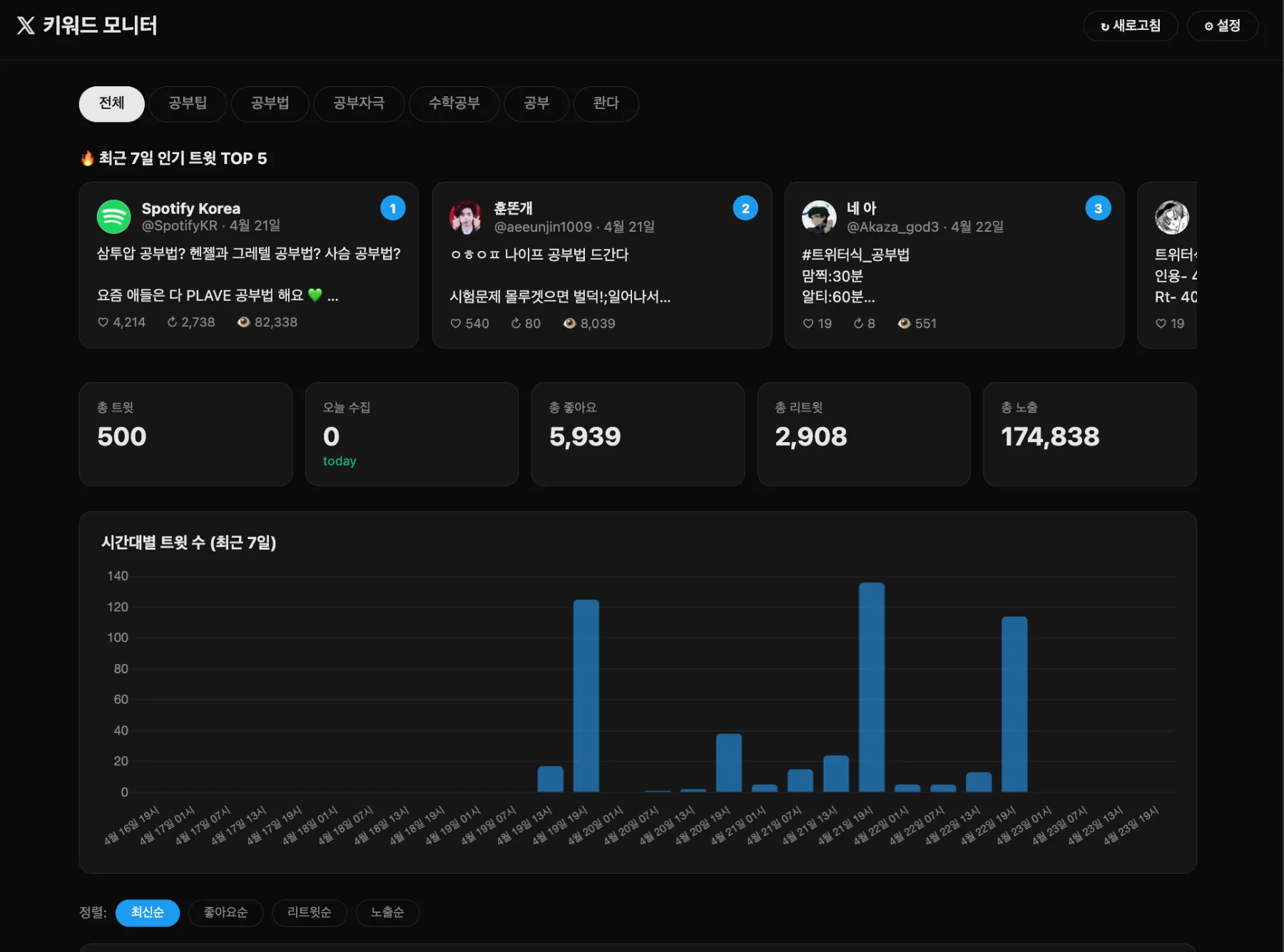Sort tweets by 좋아요순

pos(225,913)
